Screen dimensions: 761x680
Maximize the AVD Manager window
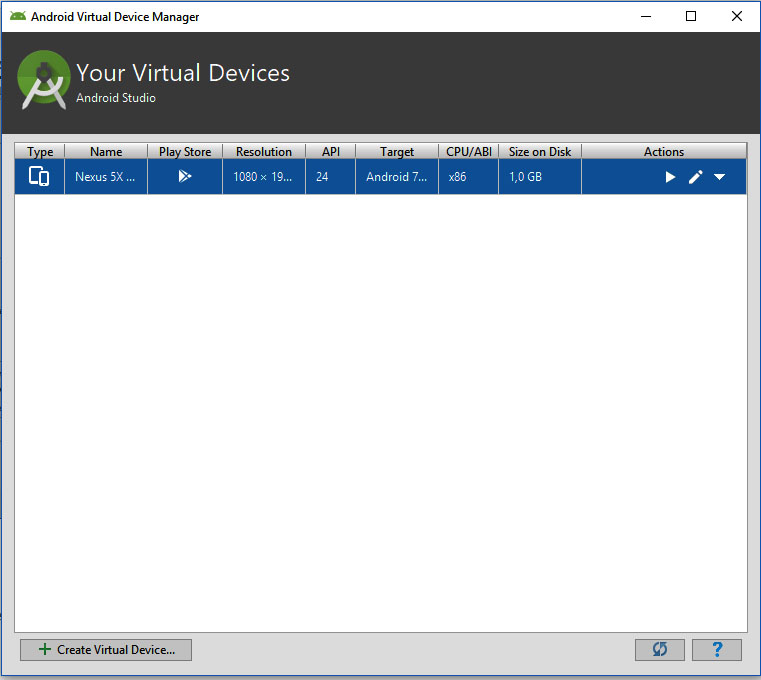691,16
